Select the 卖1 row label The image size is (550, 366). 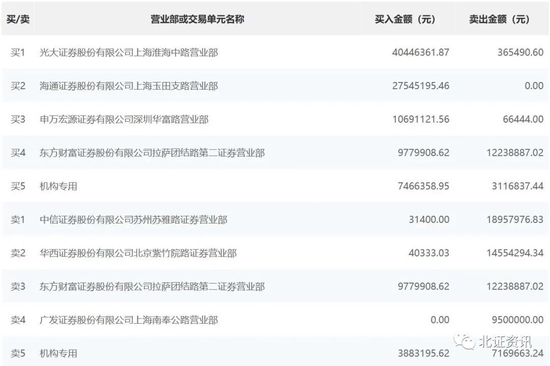click(x=18, y=220)
